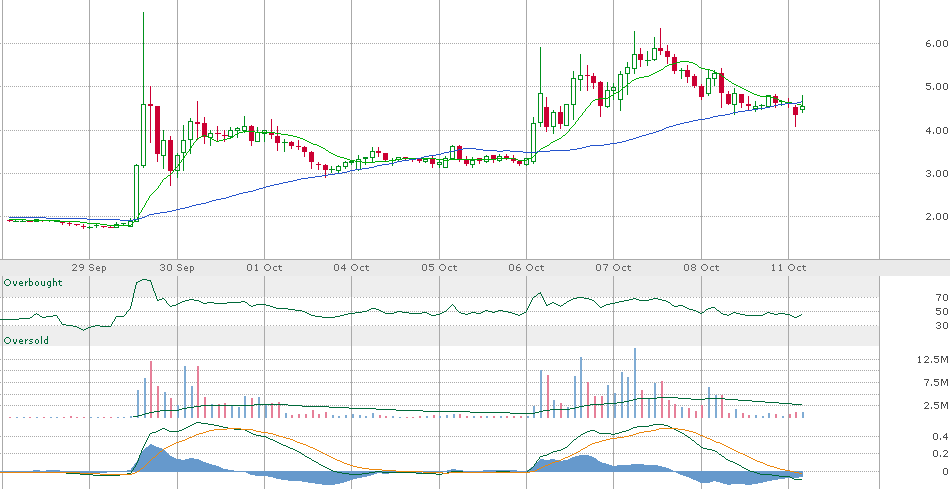The width and height of the screenshot is (950, 489).
Task: Click the 04 Oct date label
Action: click(x=352, y=268)
